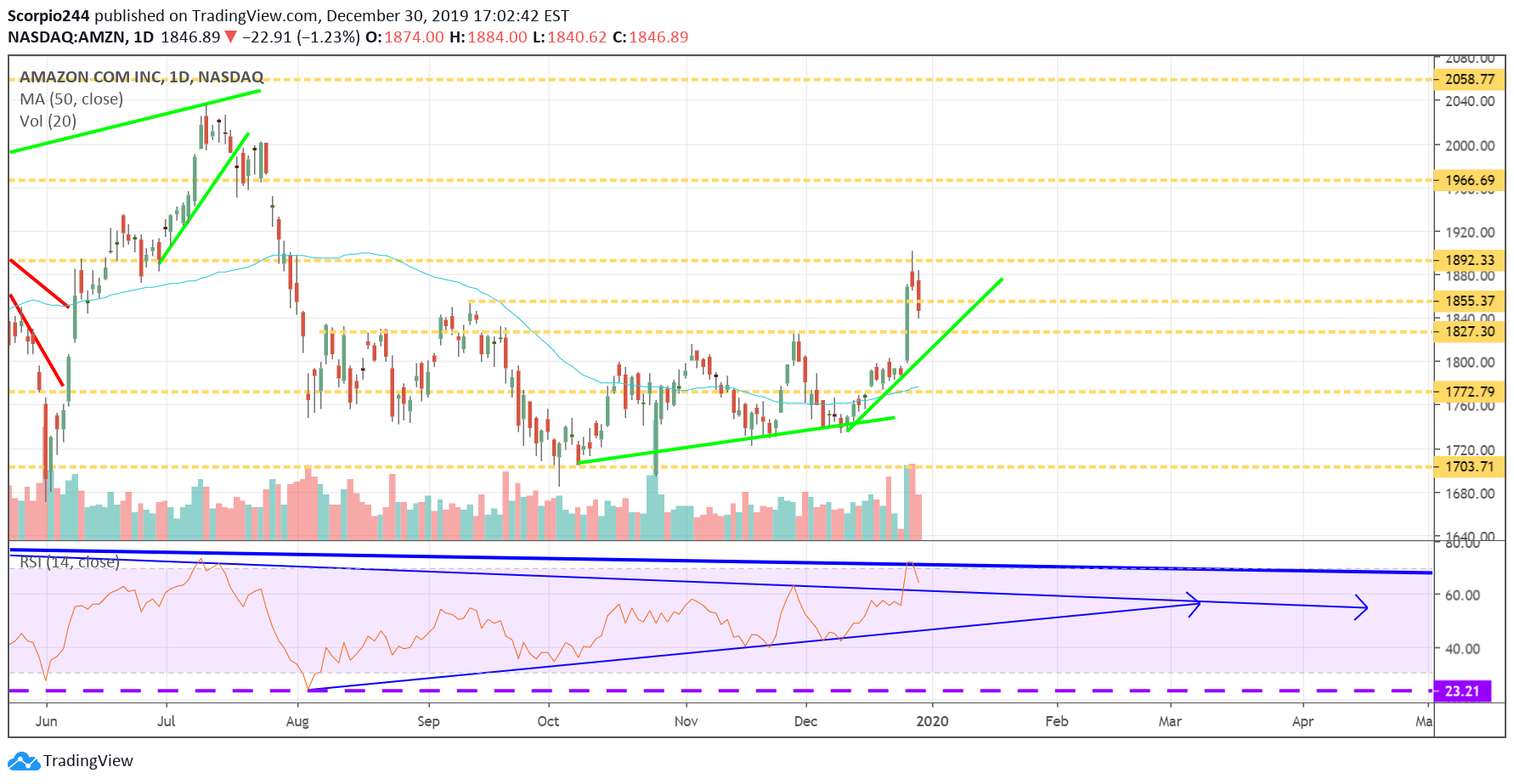The height and width of the screenshot is (784, 1514).
Task: Click the 2040.00 price axis tick
Action: pos(1470,101)
